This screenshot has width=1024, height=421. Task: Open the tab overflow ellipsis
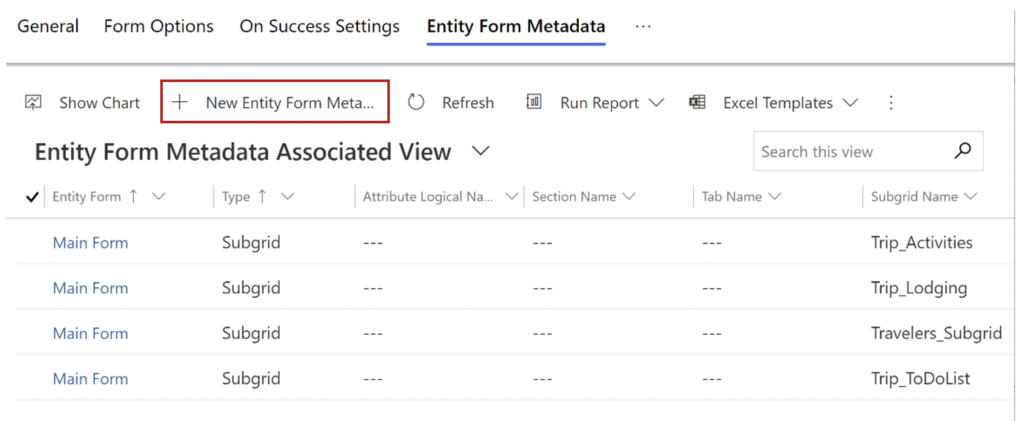point(643,26)
